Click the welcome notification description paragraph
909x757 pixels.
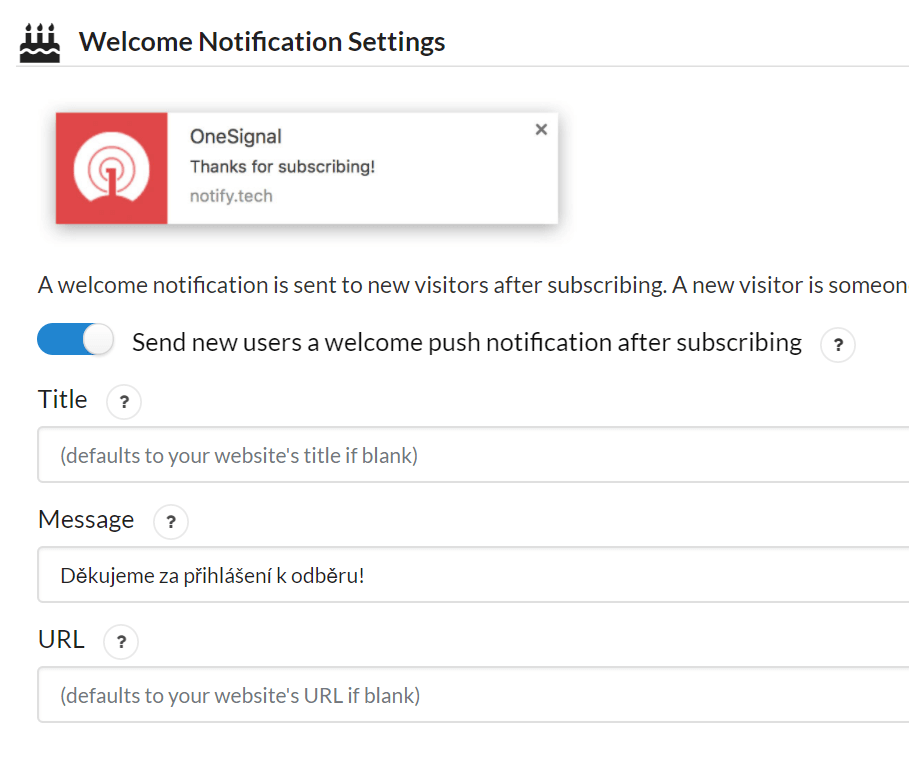pos(473,285)
